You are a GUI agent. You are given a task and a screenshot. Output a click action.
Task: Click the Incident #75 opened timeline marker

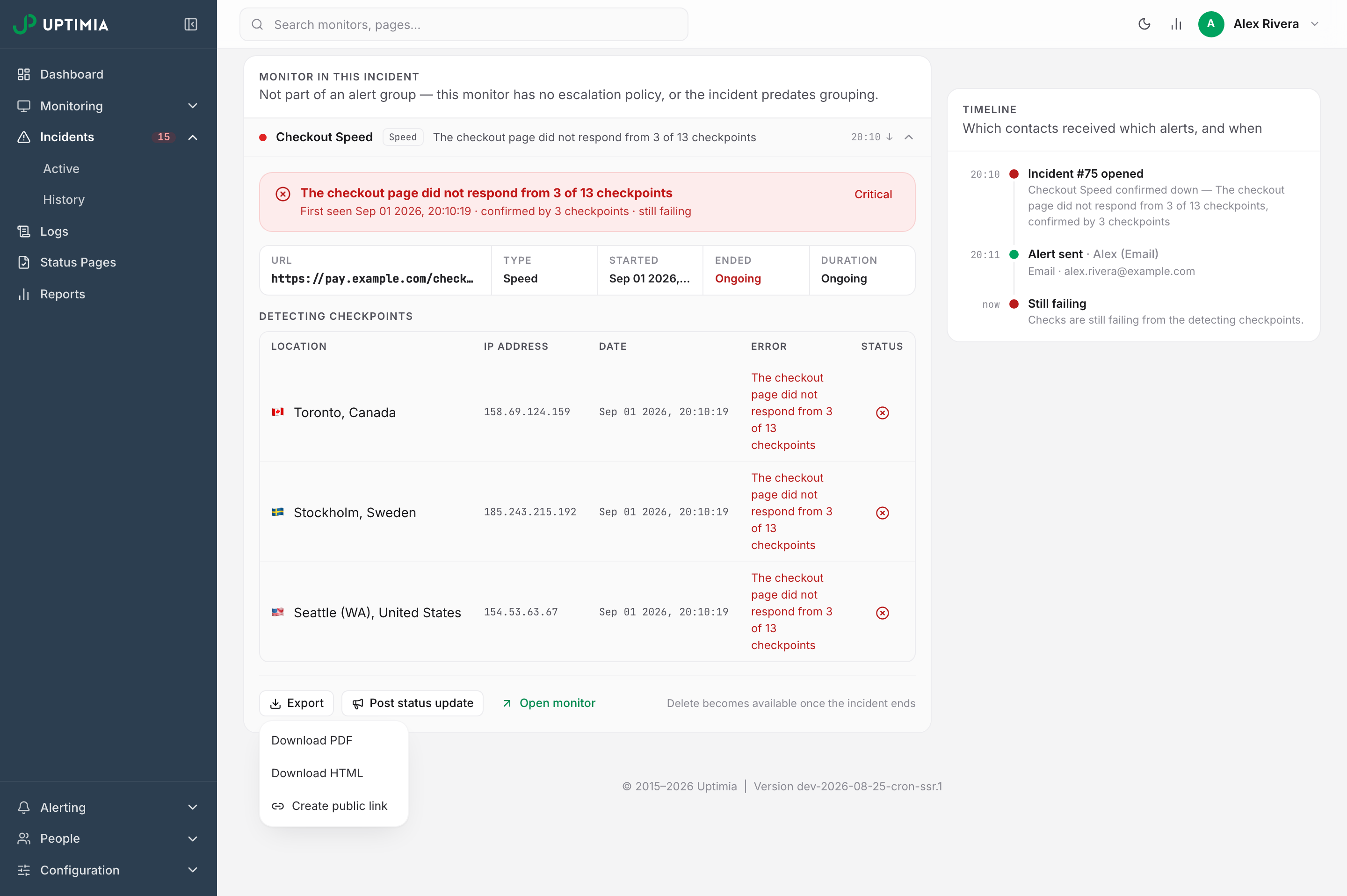click(x=1014, y=173)
